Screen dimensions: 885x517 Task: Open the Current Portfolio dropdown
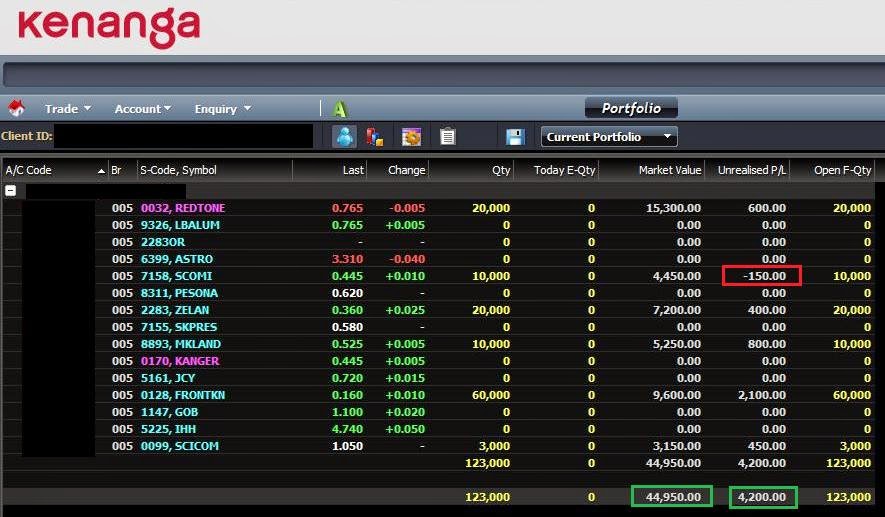point(609,137)
